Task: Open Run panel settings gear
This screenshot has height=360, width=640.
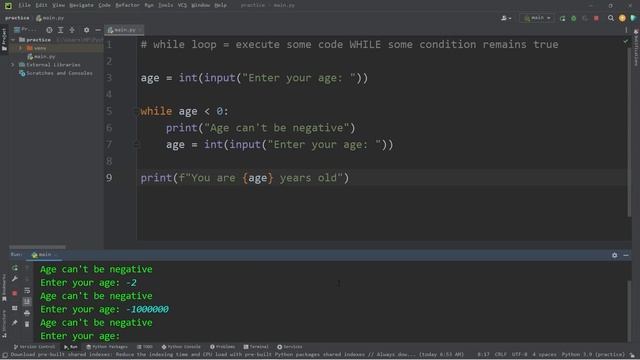Action: point(614,255)
